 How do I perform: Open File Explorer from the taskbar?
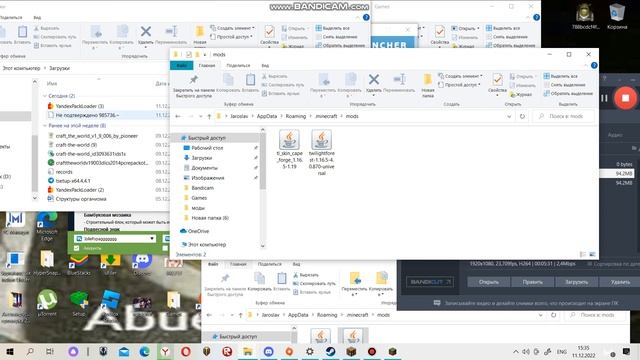click(x=247, y=351)
